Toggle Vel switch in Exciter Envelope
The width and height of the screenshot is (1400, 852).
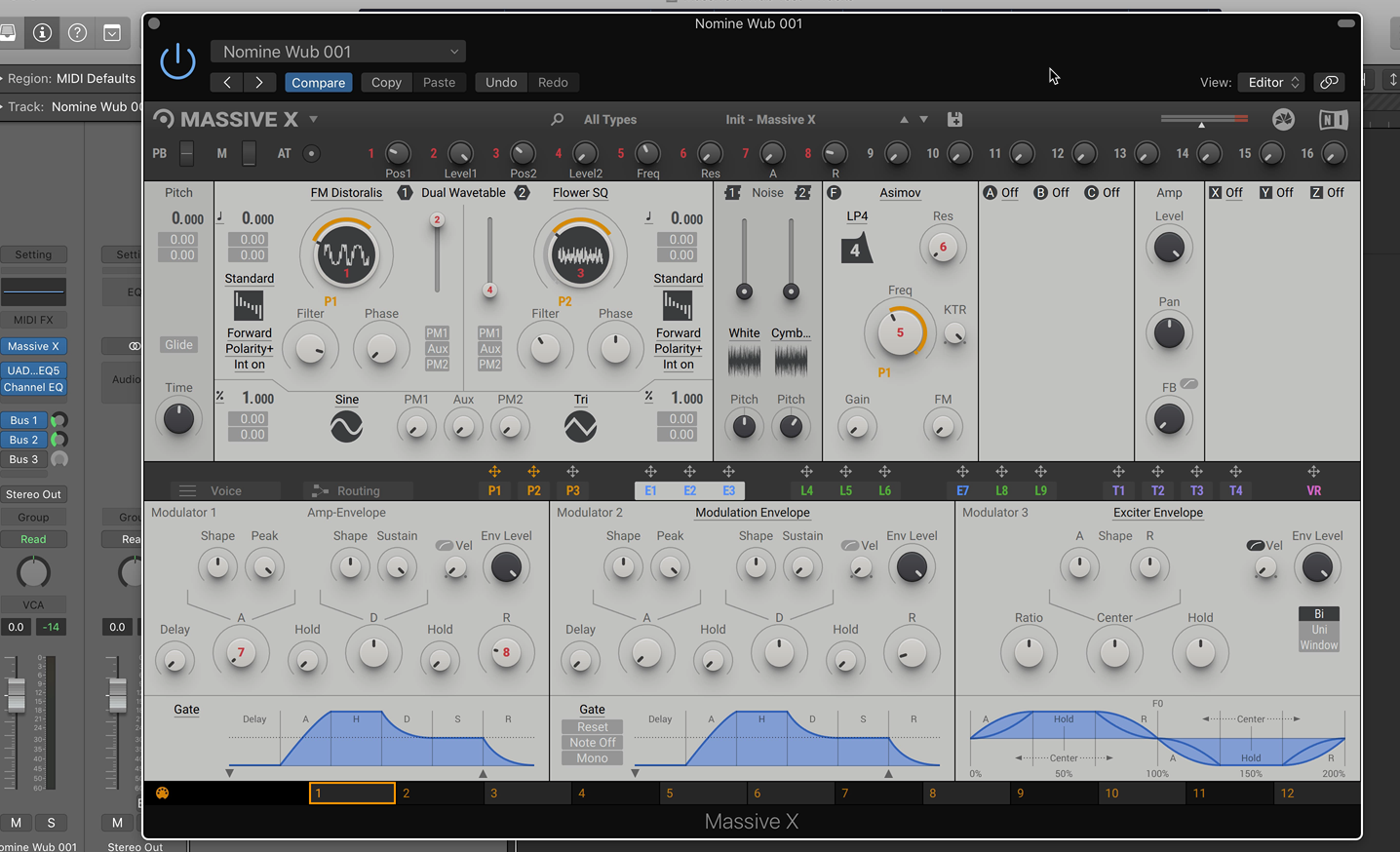1256,546
